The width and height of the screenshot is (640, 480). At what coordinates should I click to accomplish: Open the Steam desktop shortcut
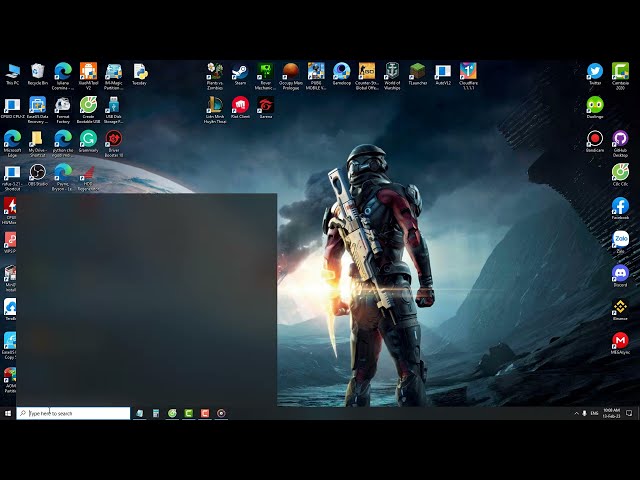coord(240,75)
